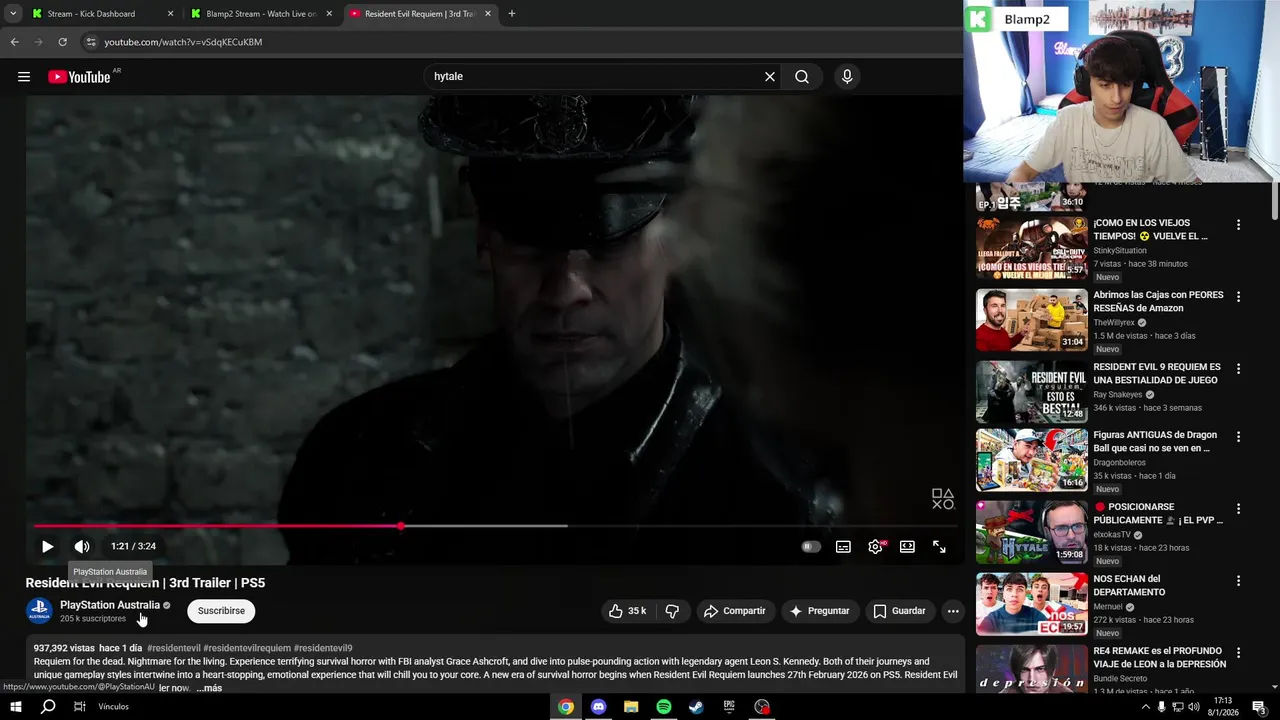Open Steam from the taskbar
1280x720 pixels.
click(x=696, y=707)
